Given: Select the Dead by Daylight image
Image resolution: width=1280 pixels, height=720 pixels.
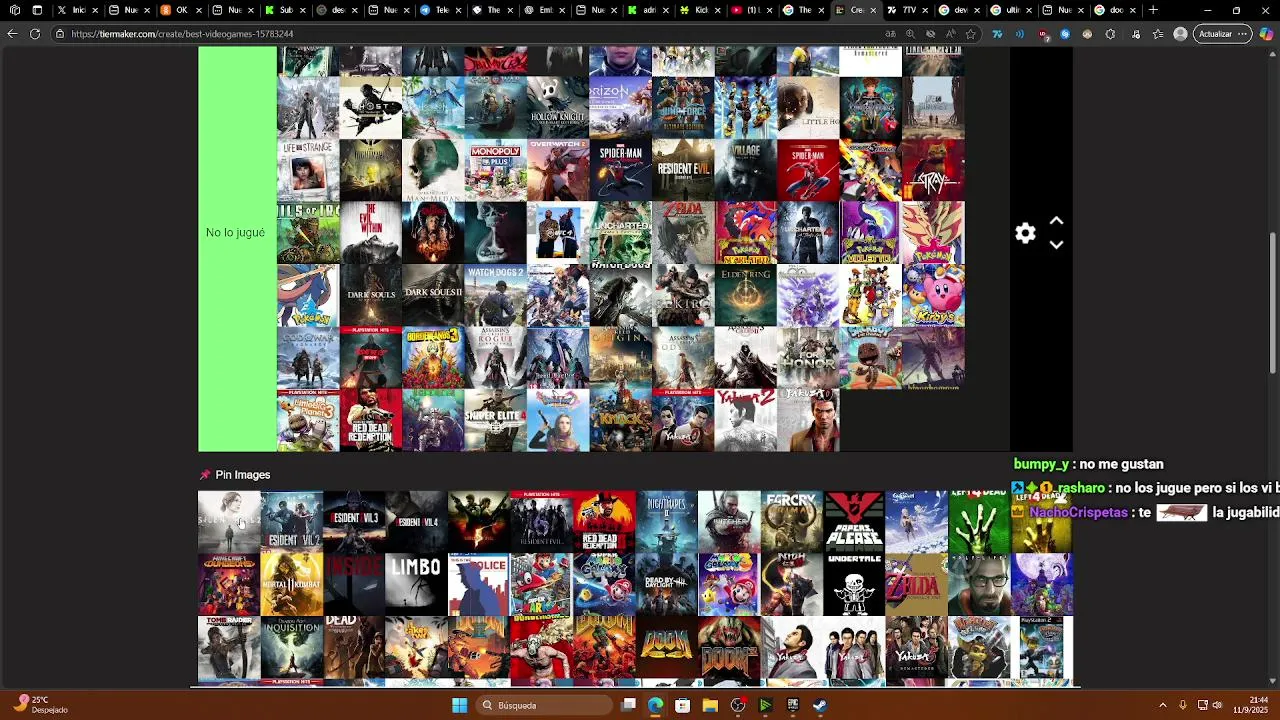Looking at the screenshot, I should coord(666,584).
